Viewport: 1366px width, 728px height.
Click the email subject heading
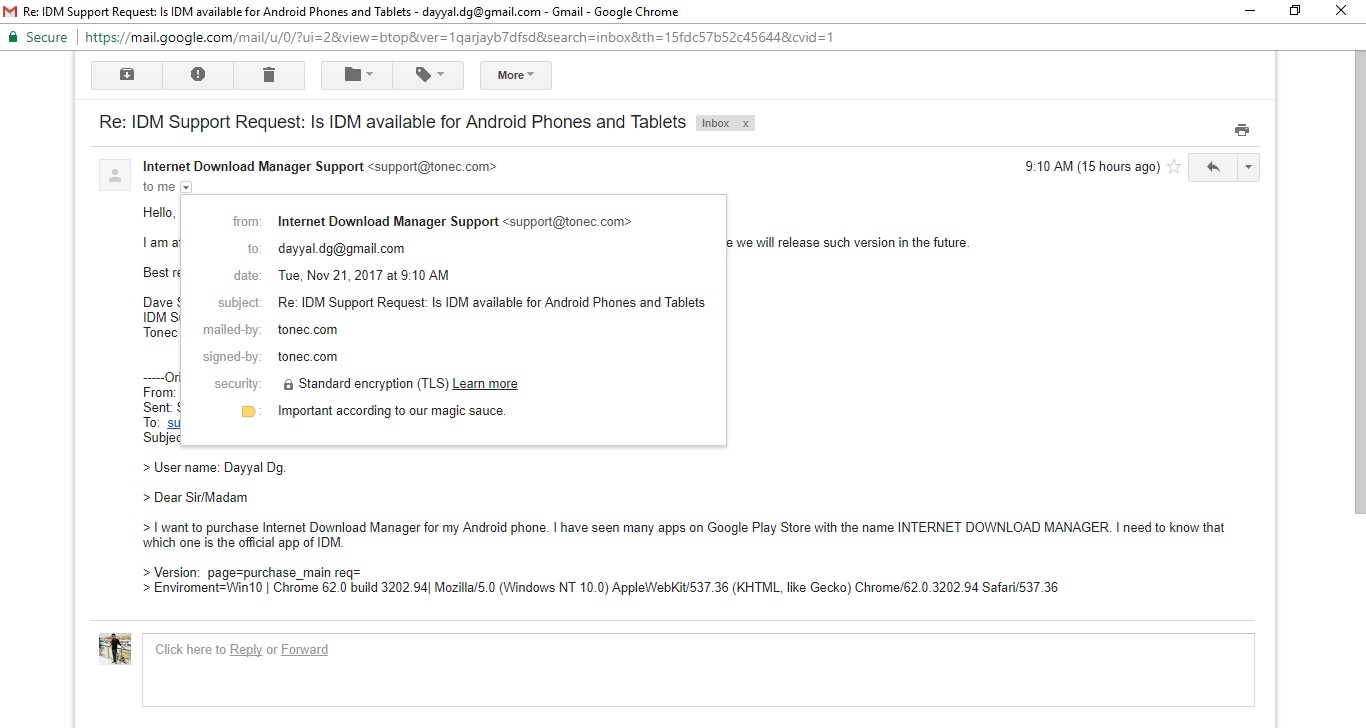[x=392, y=122]
